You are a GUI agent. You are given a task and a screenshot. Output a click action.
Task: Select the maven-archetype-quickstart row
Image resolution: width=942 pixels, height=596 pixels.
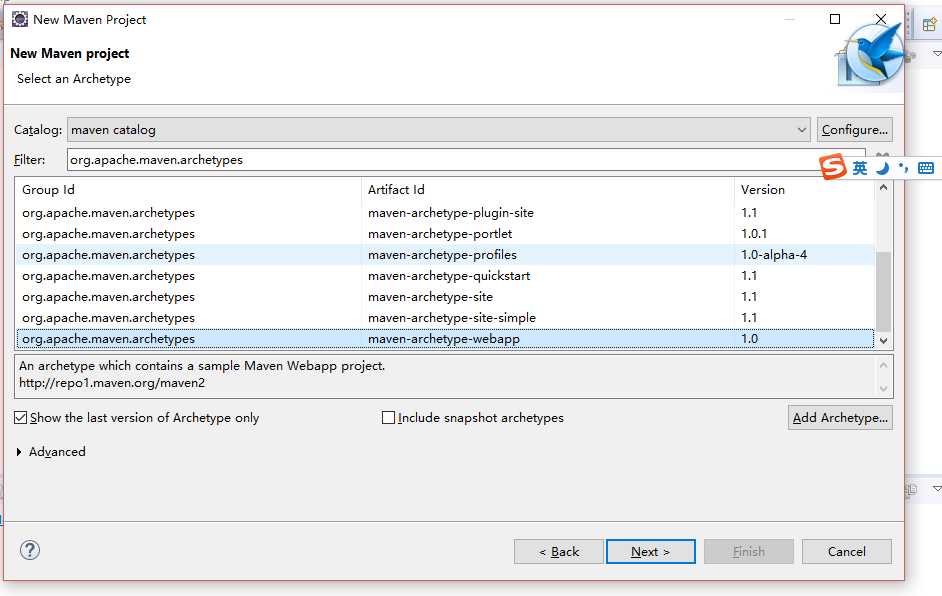[445, 276]
